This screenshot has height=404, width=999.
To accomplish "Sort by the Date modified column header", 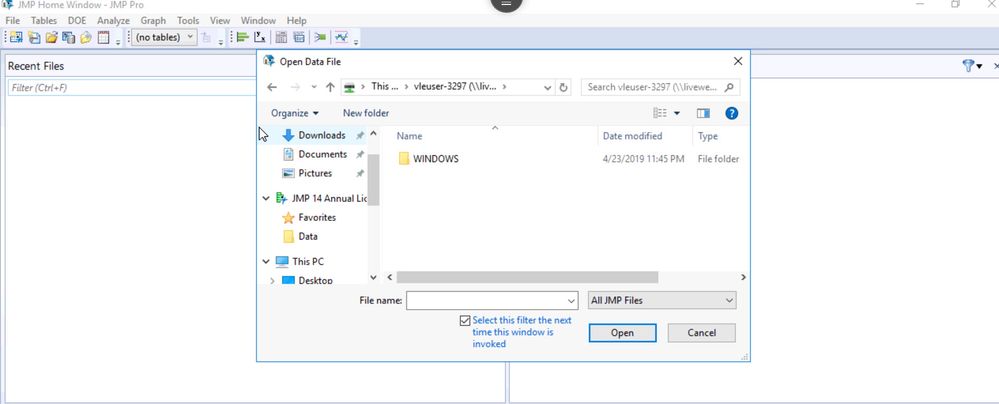I will [632, 136].
